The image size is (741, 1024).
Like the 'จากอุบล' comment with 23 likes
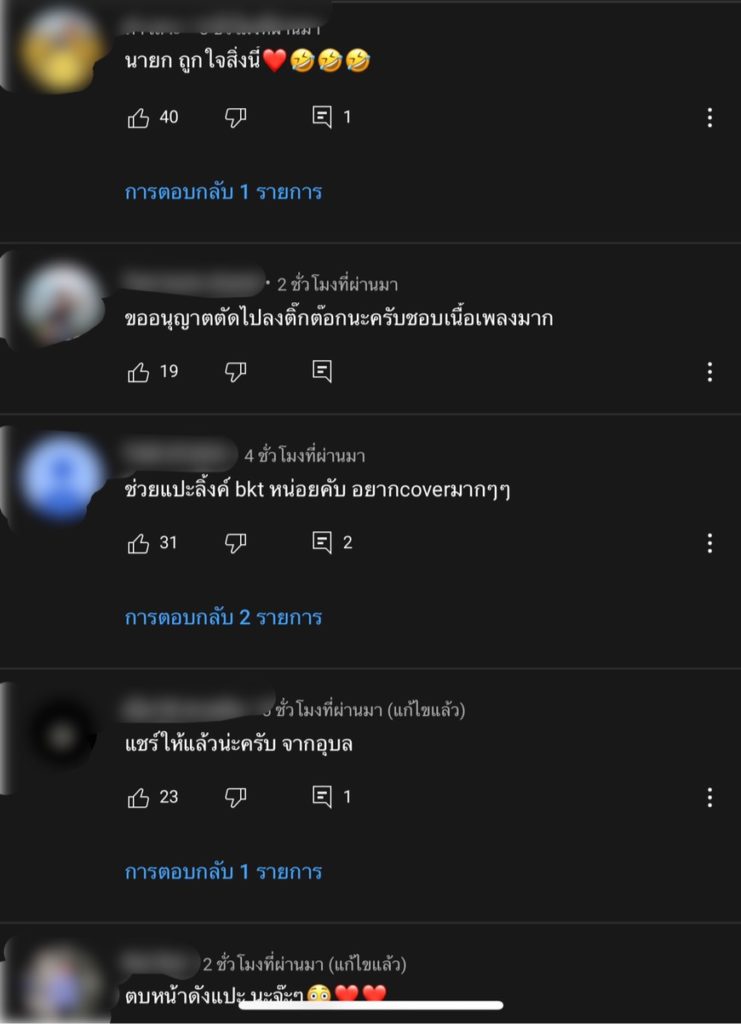[138, 797]
